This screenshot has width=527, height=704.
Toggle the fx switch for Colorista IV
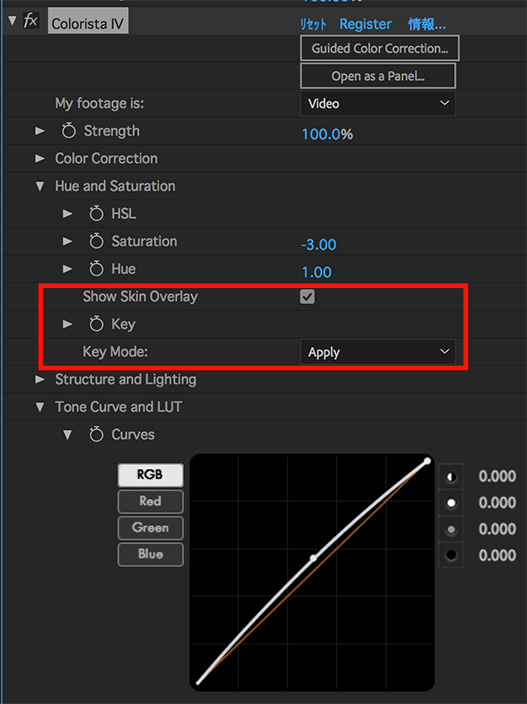(31, 21)
